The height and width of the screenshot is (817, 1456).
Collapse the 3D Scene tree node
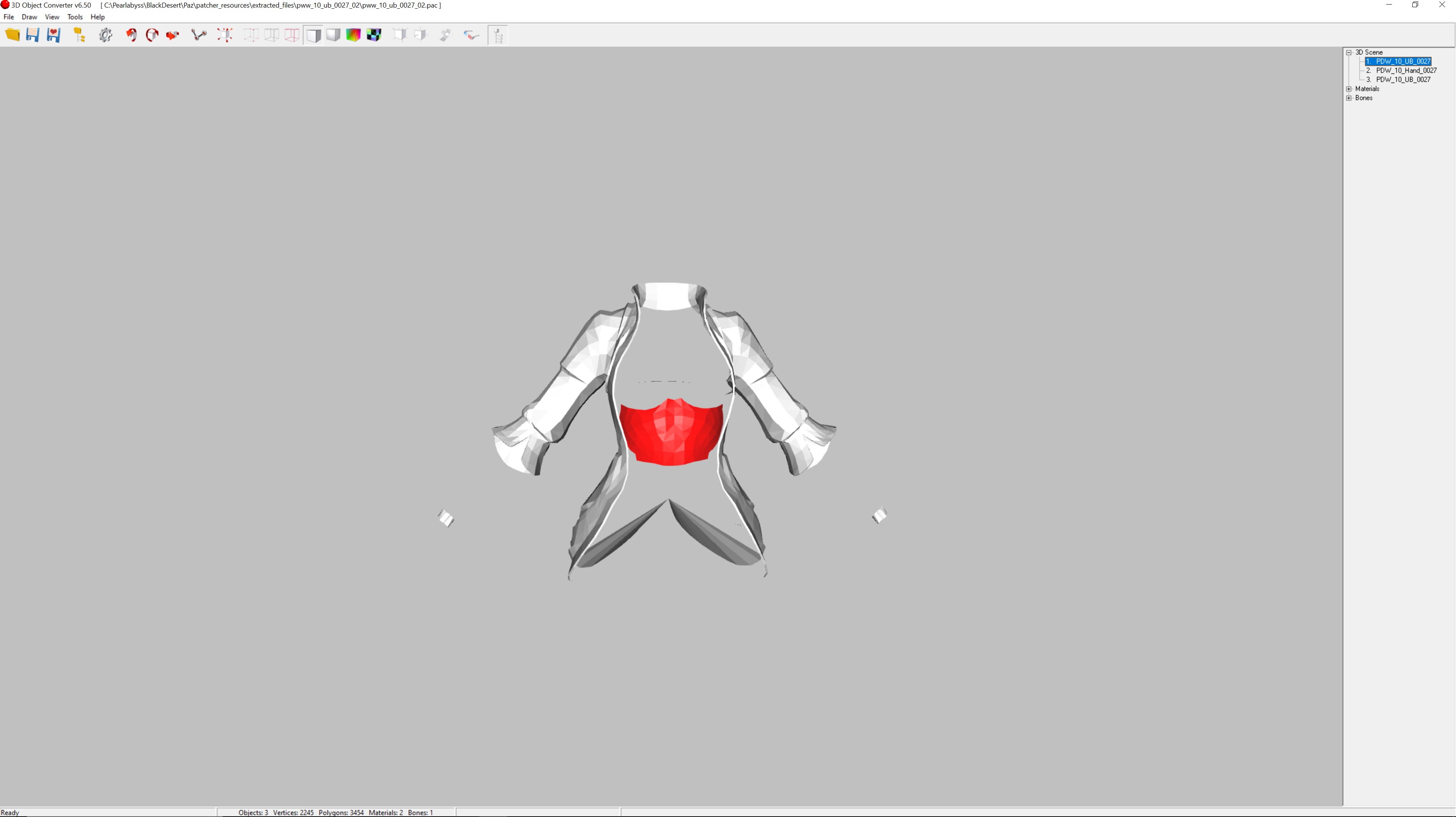[1349, 52]
